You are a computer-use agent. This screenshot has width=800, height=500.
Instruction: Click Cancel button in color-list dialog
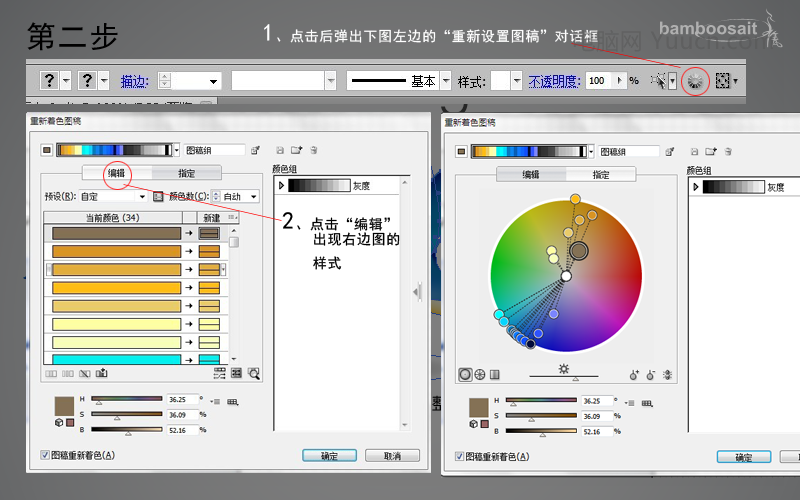(x=392, y=456)
